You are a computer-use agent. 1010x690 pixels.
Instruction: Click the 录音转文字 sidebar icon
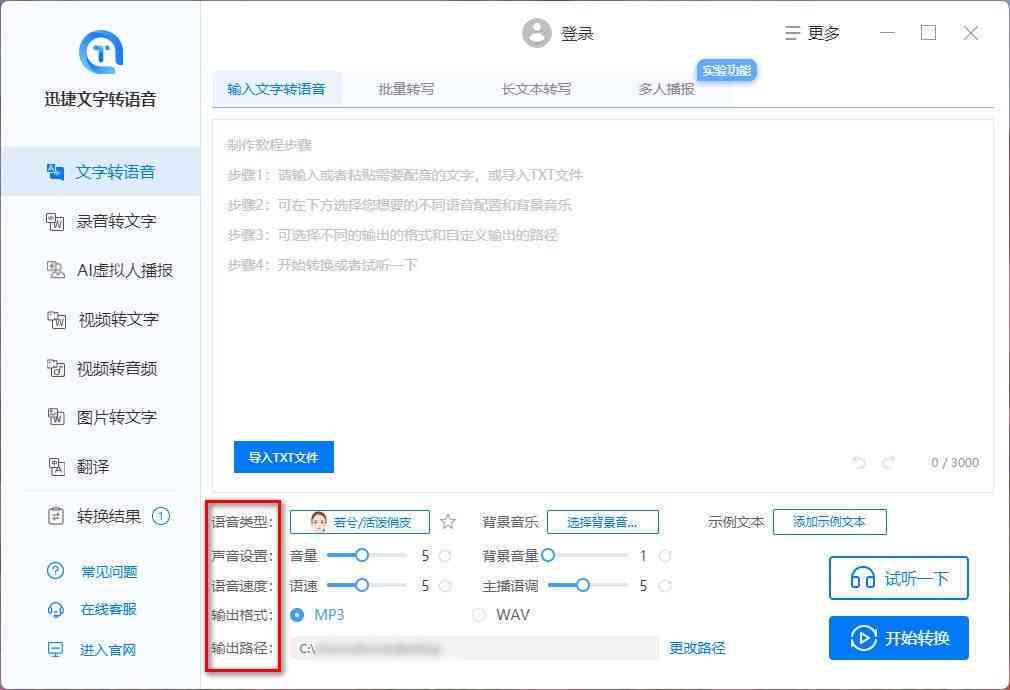click(55, 222)
